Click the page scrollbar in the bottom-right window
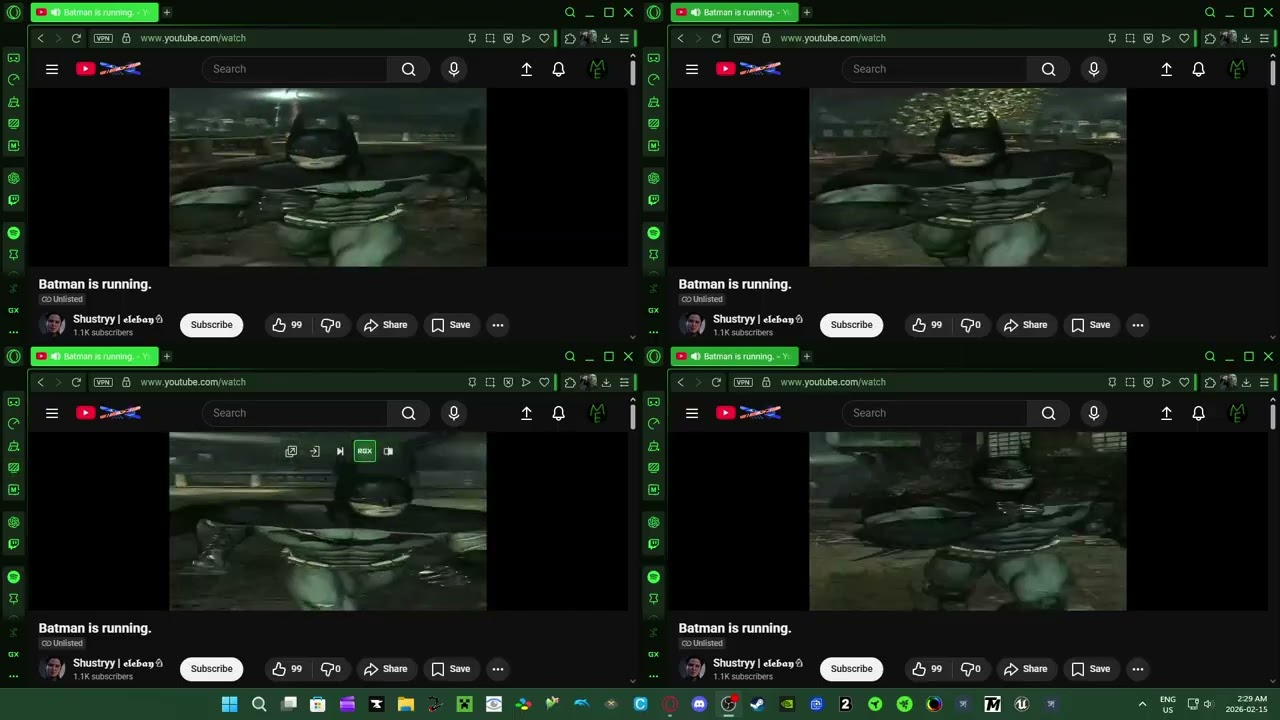 coord(1273,416)
